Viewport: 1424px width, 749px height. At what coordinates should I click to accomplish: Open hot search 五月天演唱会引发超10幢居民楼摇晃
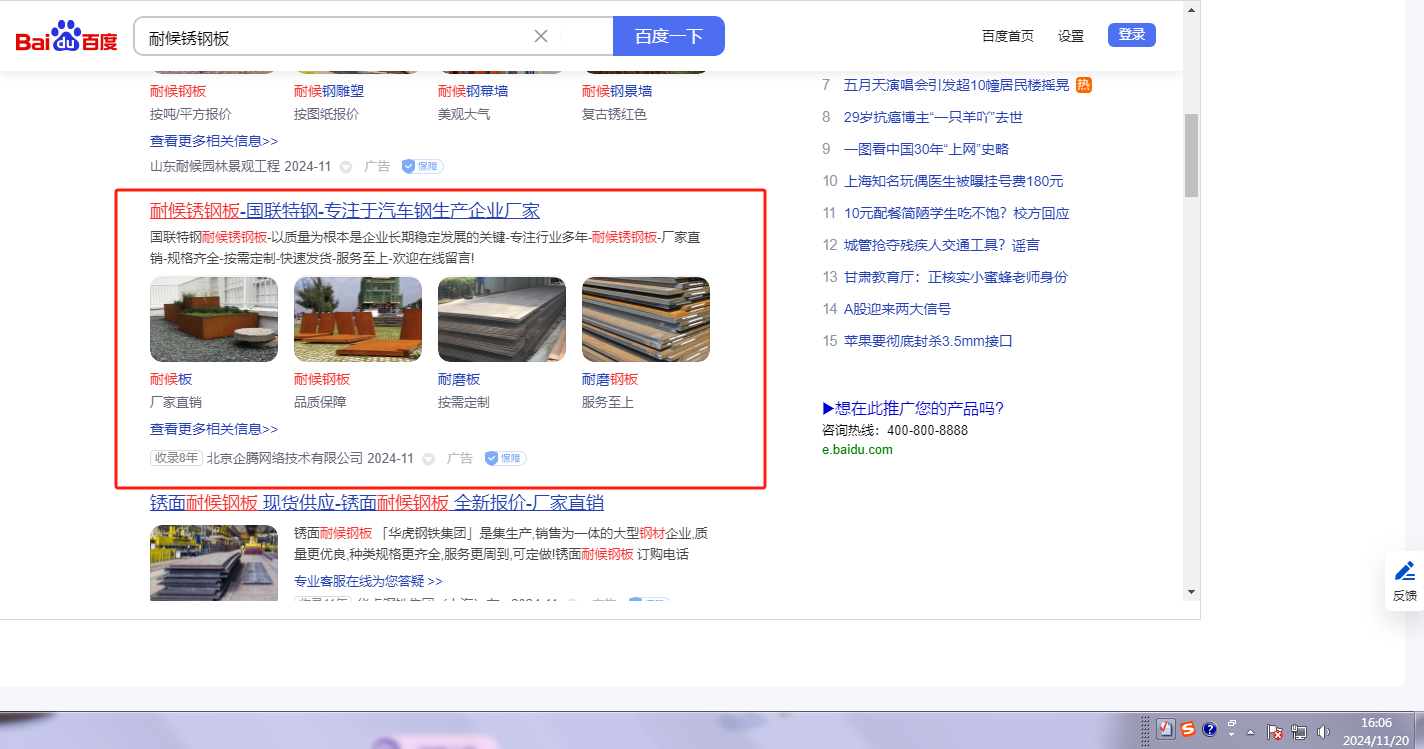point(957,85)
